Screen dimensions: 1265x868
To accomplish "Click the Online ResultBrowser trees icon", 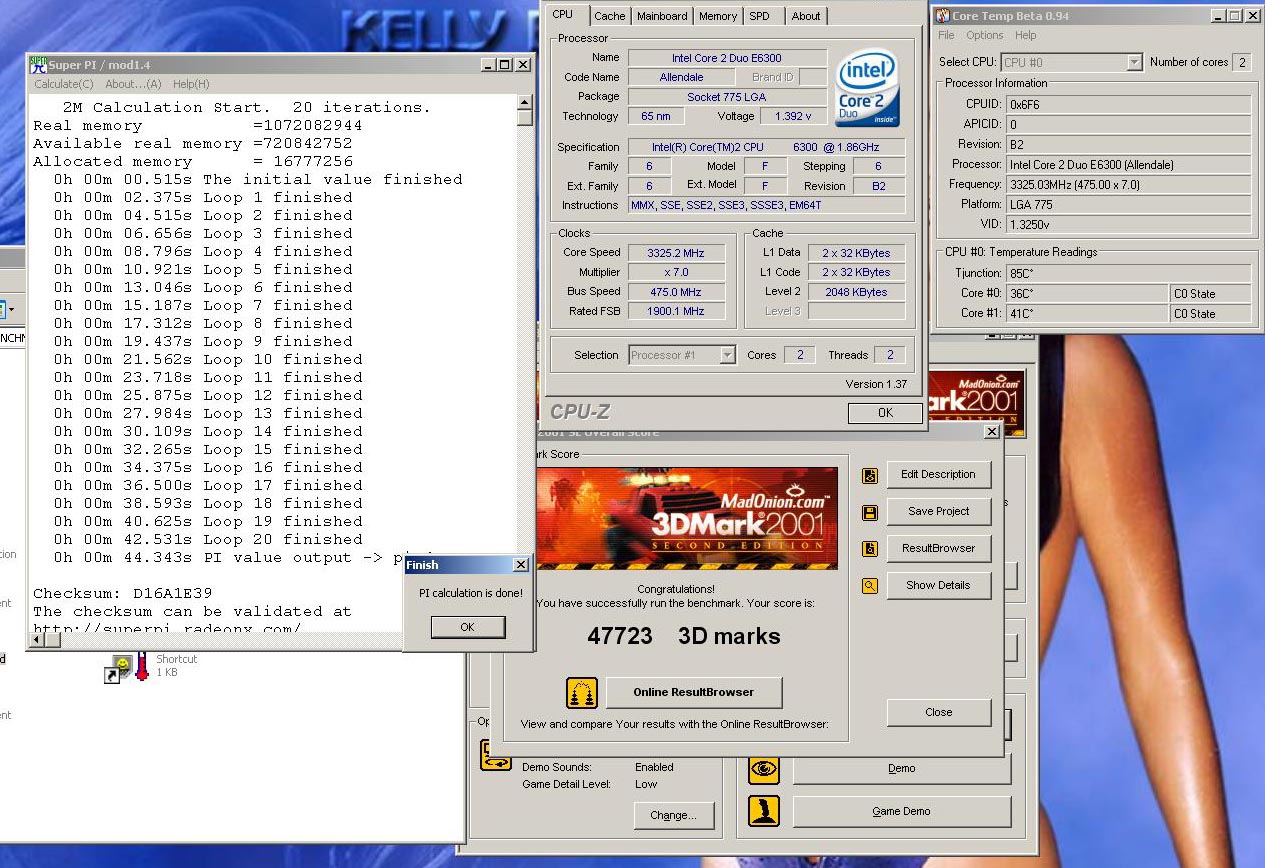I will tap(581, 692).
